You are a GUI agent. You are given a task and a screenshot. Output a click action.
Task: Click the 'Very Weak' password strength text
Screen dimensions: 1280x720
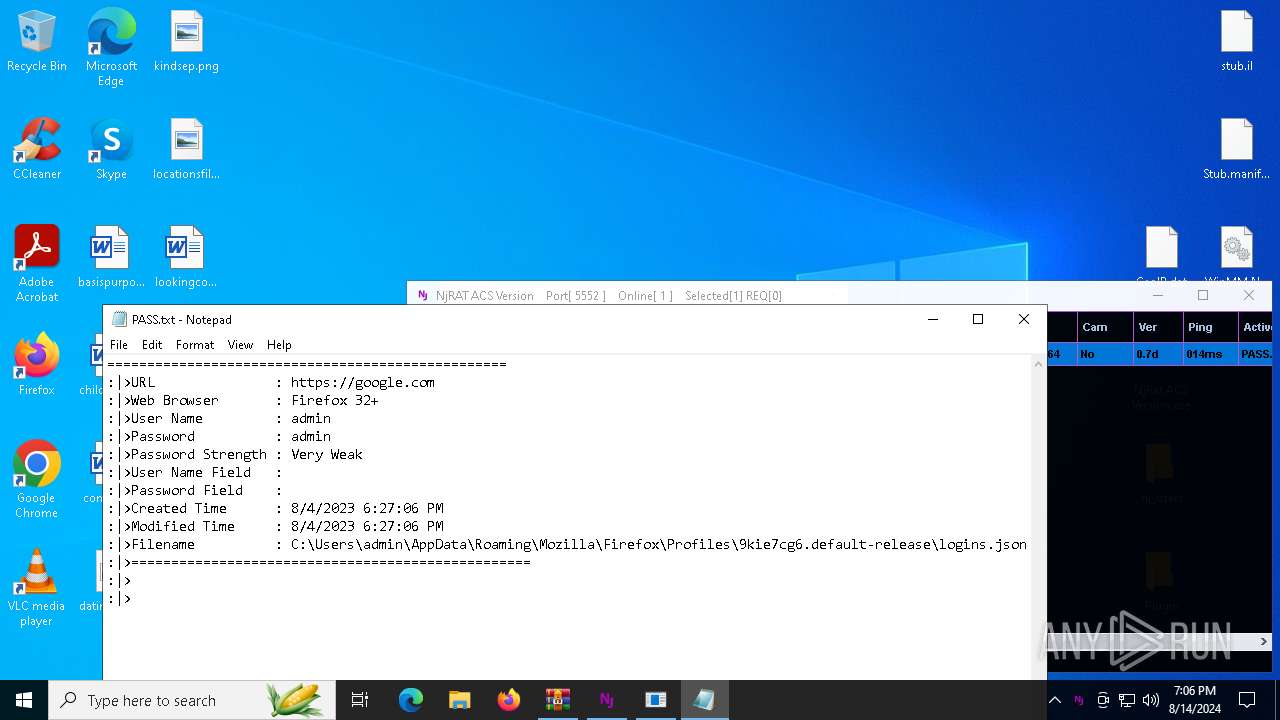[327, 454]
